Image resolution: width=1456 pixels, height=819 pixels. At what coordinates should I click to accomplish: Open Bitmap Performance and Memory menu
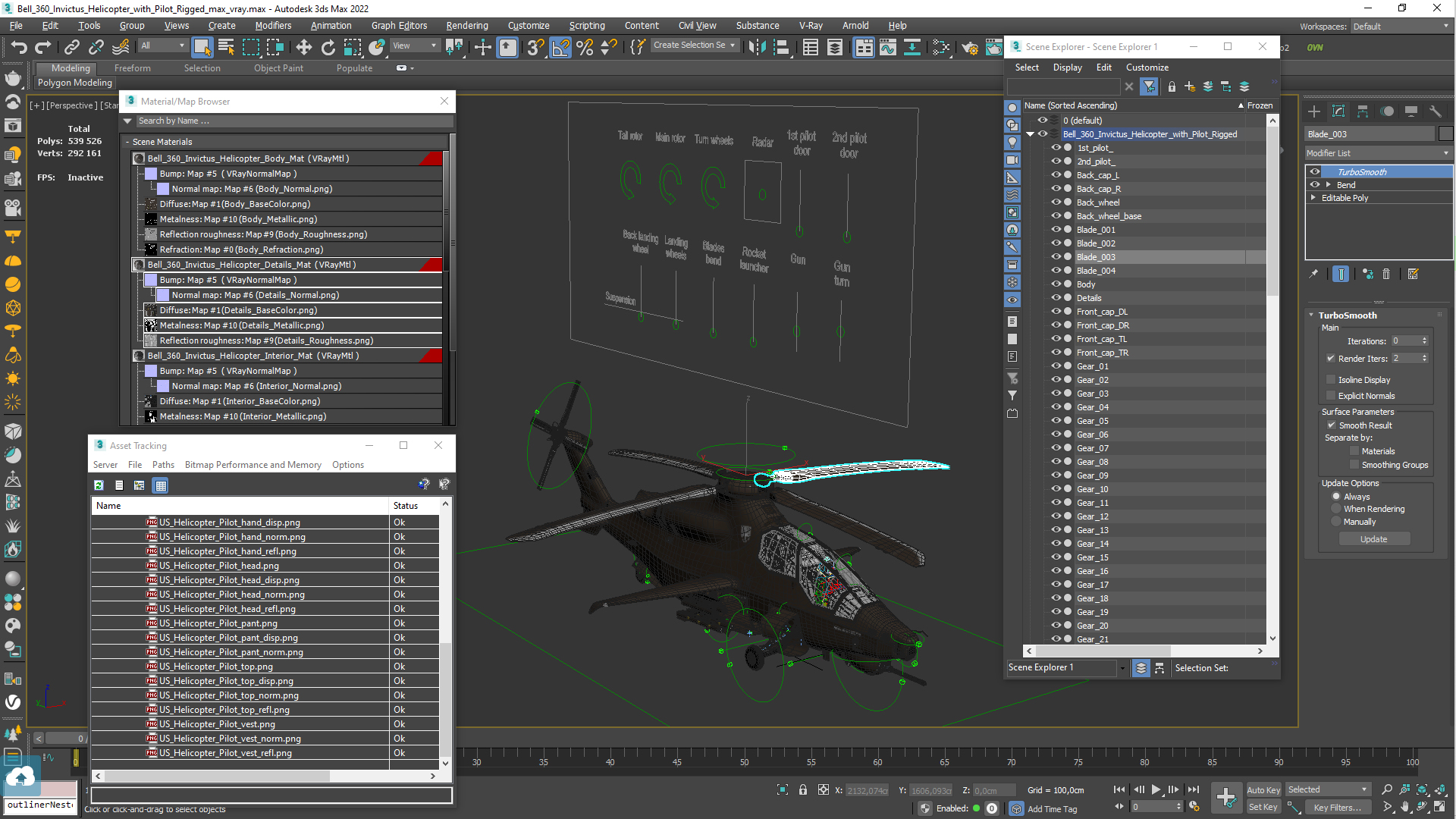click(253, 465)
